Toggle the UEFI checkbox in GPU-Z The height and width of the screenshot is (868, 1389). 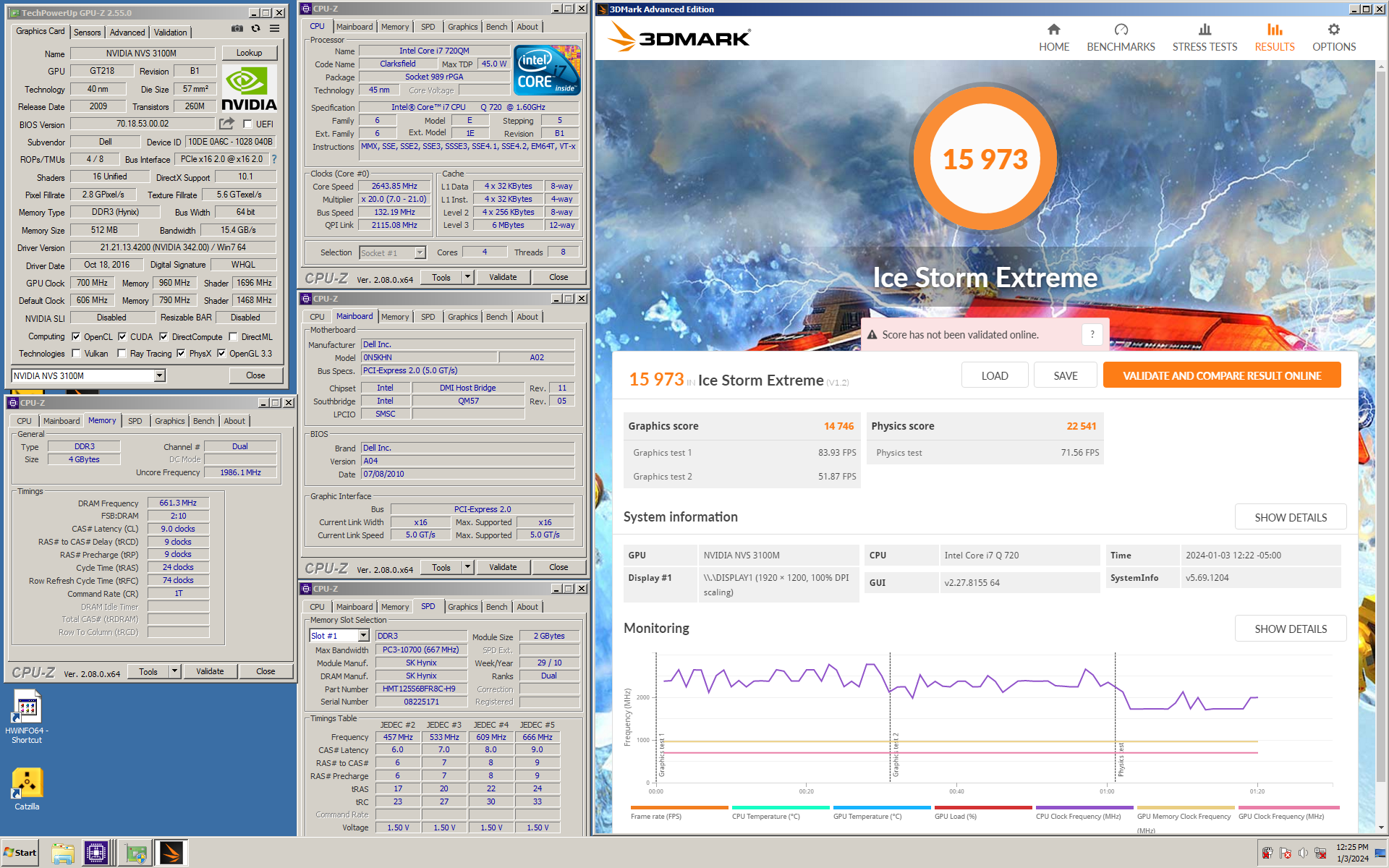(x=247, y=124)
